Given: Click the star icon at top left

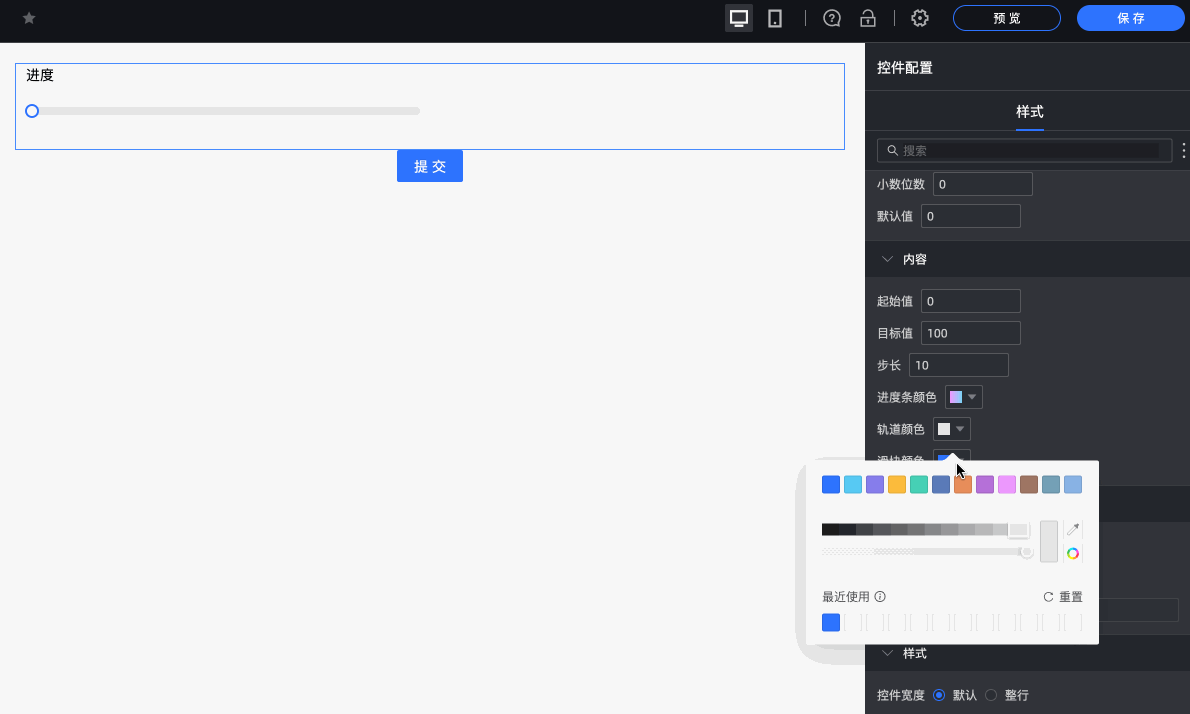Looking at the screenshot, I should pyautogui.click(x=28, y=17).
